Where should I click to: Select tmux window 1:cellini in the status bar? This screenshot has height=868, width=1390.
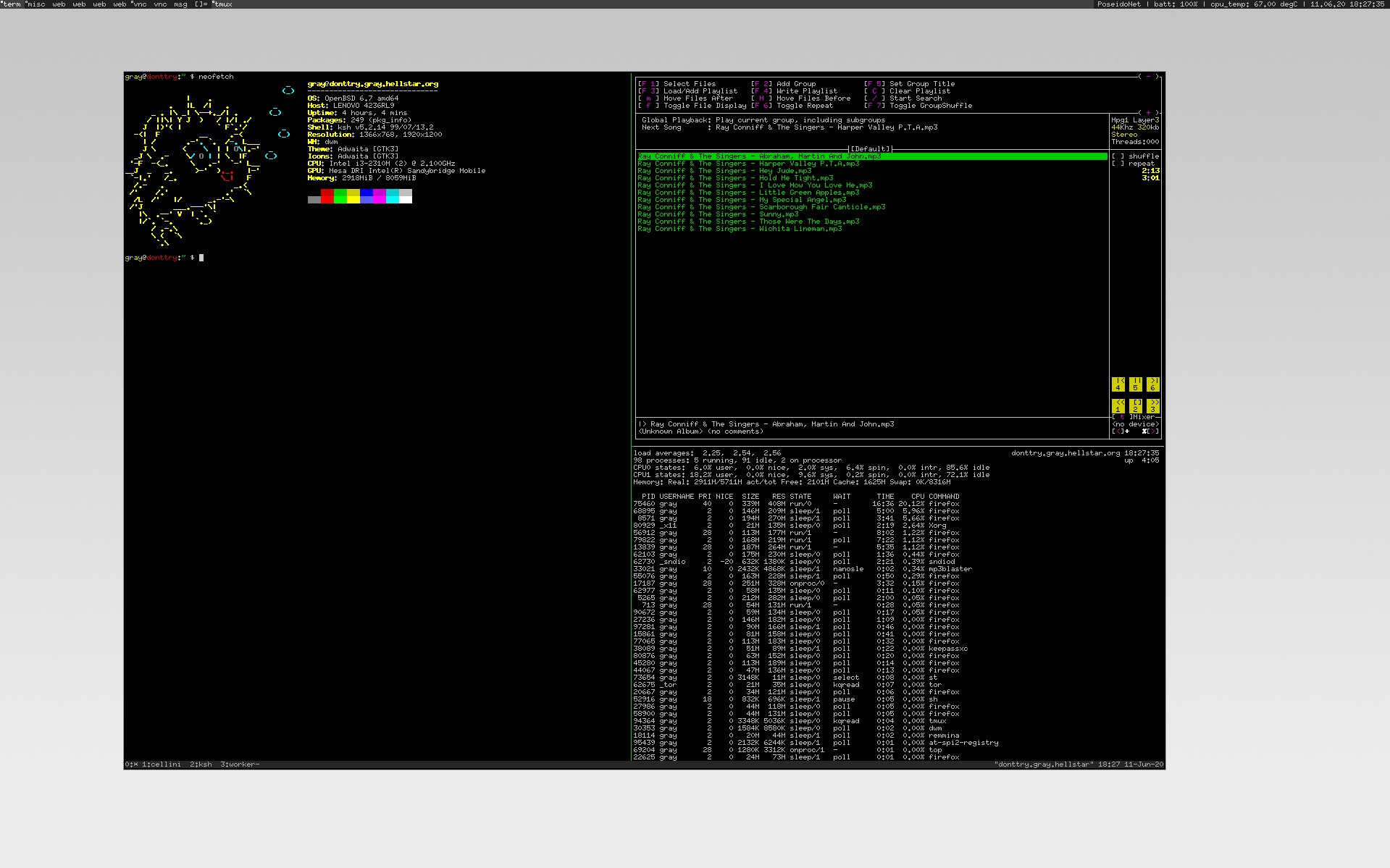click(x=162, y=764)
